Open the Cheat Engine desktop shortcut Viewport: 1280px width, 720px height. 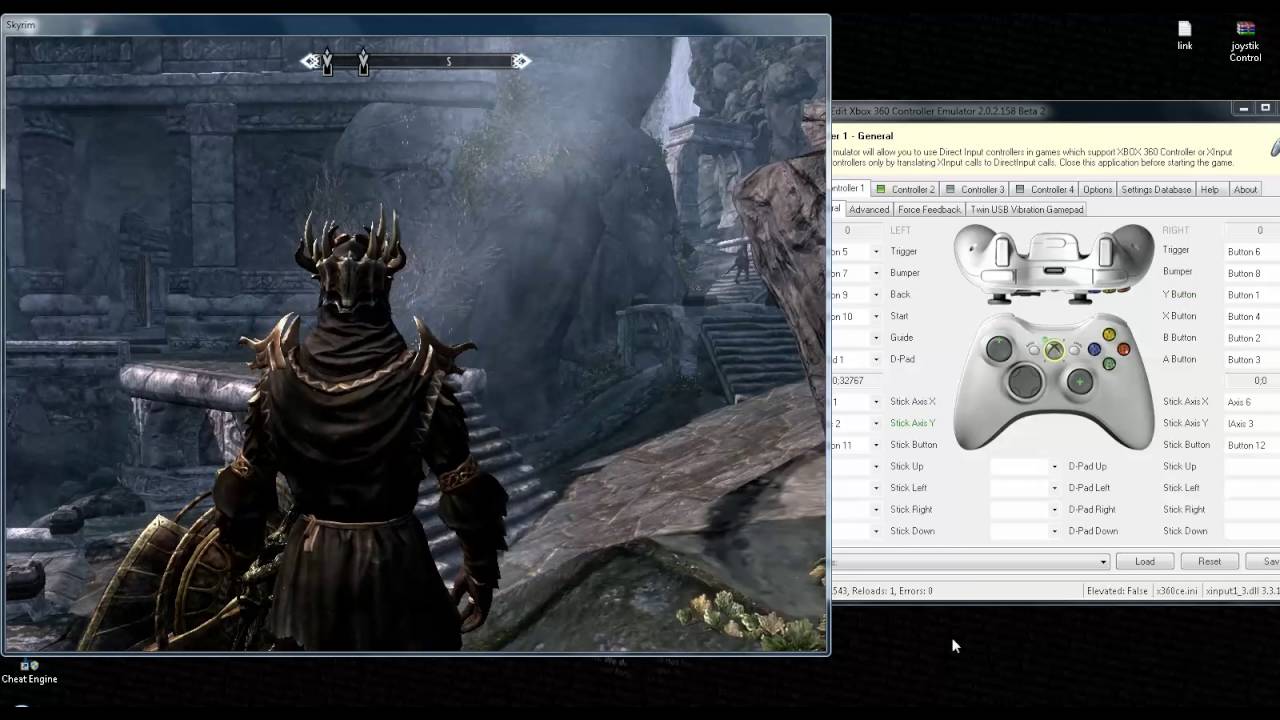[29, 670]
